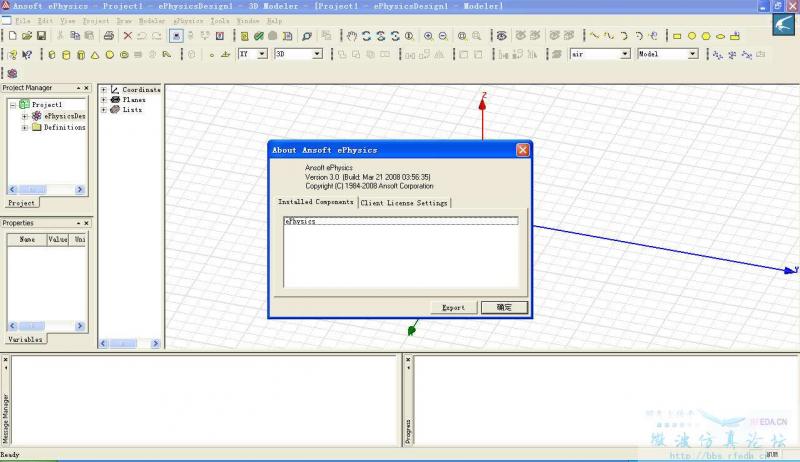
Task: Click the Zoom In magnifier icon
Action: coord(429,36)
